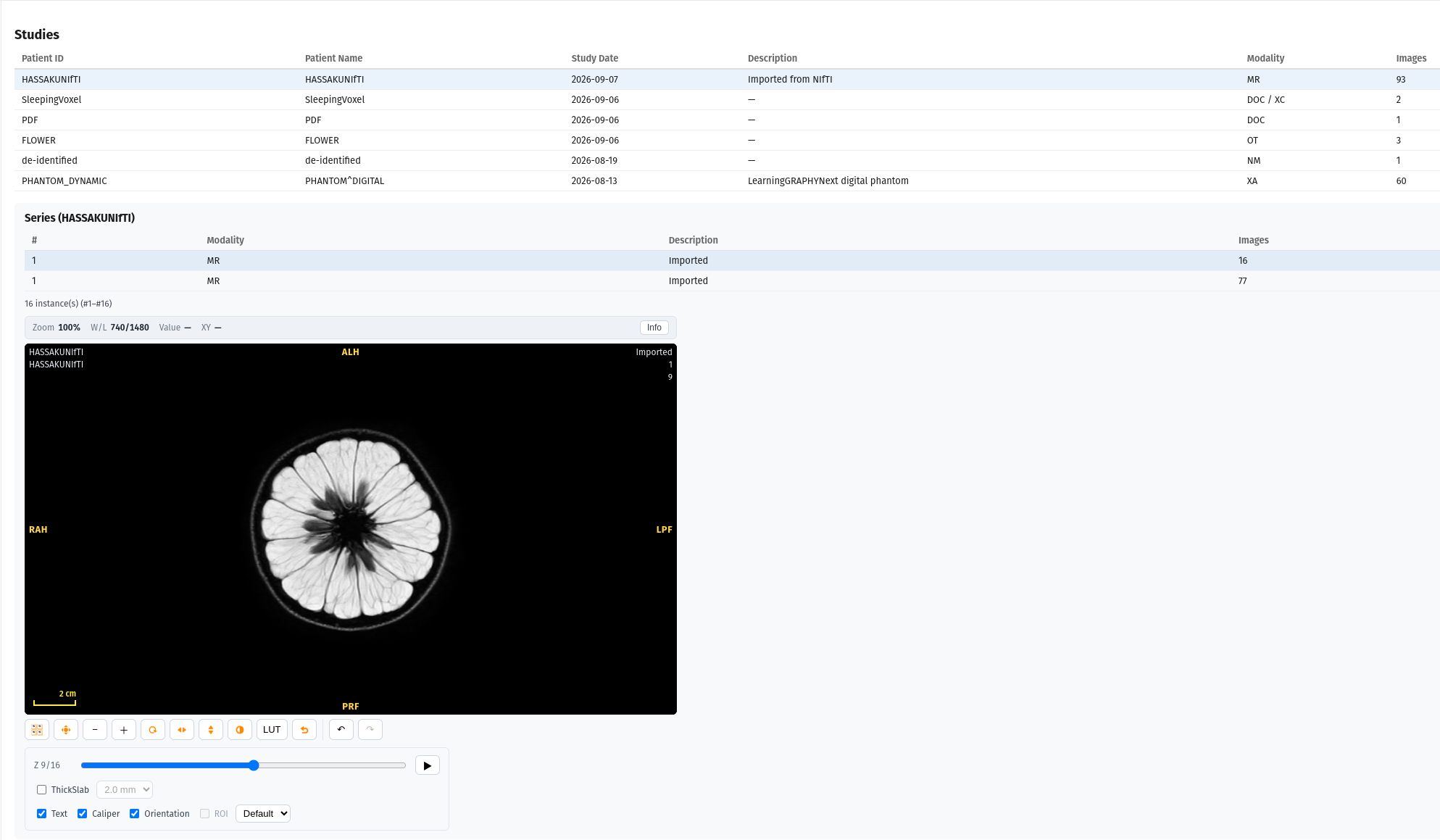The width and height of the screenshot is (1440, 840).
Task: Select the FLOWER study row
Action: click(727, 141)
